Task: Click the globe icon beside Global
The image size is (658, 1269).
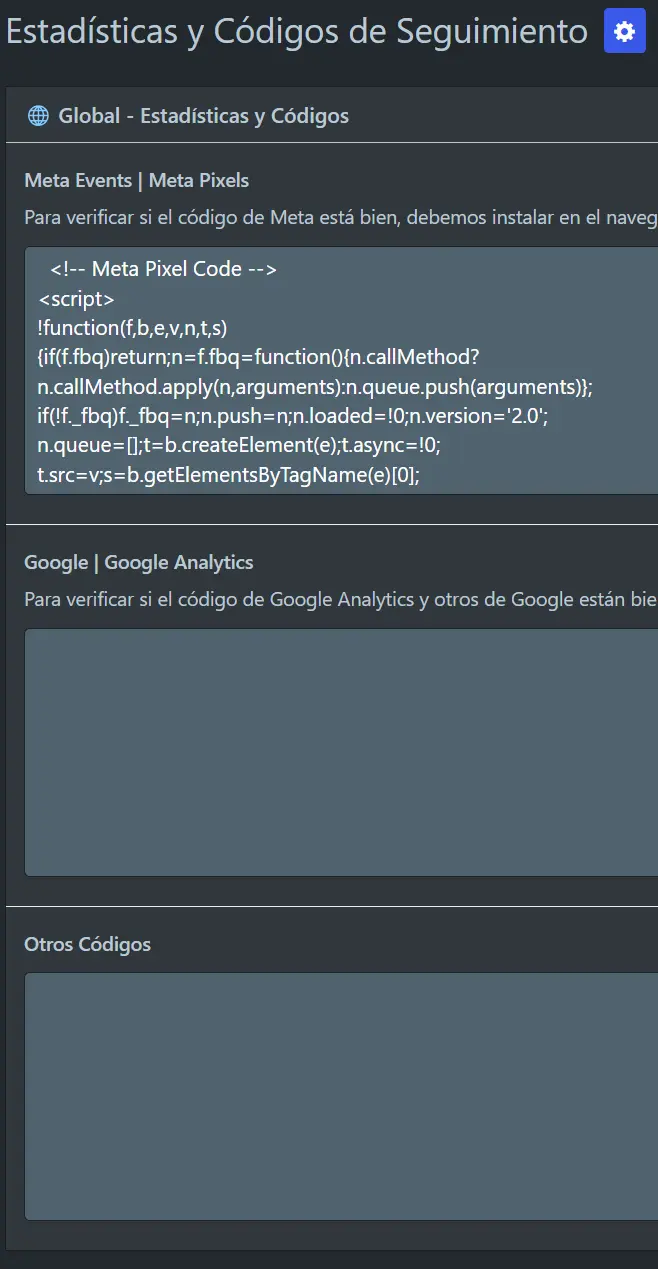Action: (38, 116)
